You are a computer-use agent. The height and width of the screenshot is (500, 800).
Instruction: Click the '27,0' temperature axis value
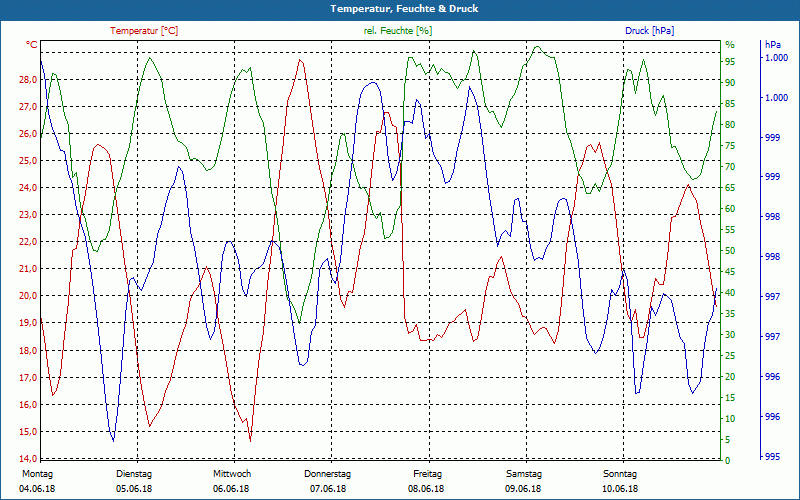29,107
